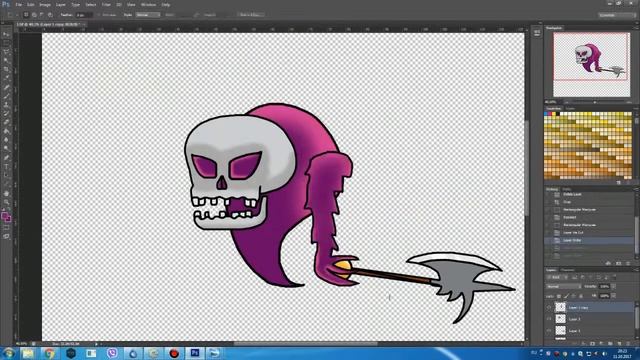Select the Move tool
This screenshot has width=640, height=360.
(x=6, y=34)
